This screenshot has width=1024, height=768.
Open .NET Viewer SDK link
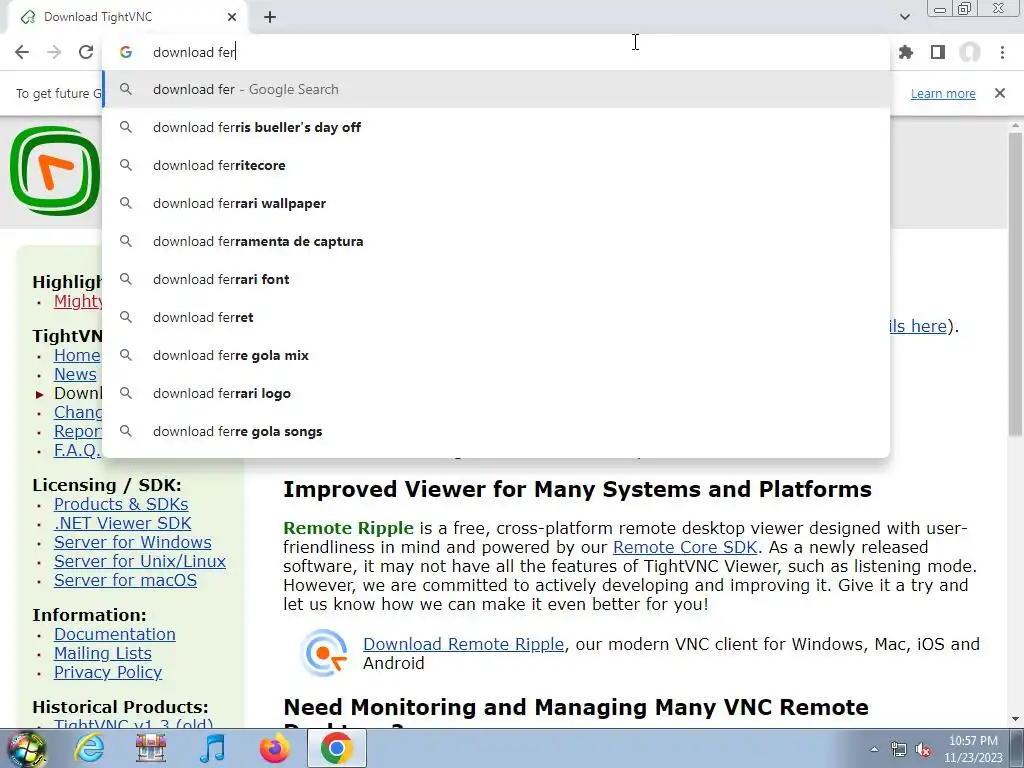tap(123, 523)
